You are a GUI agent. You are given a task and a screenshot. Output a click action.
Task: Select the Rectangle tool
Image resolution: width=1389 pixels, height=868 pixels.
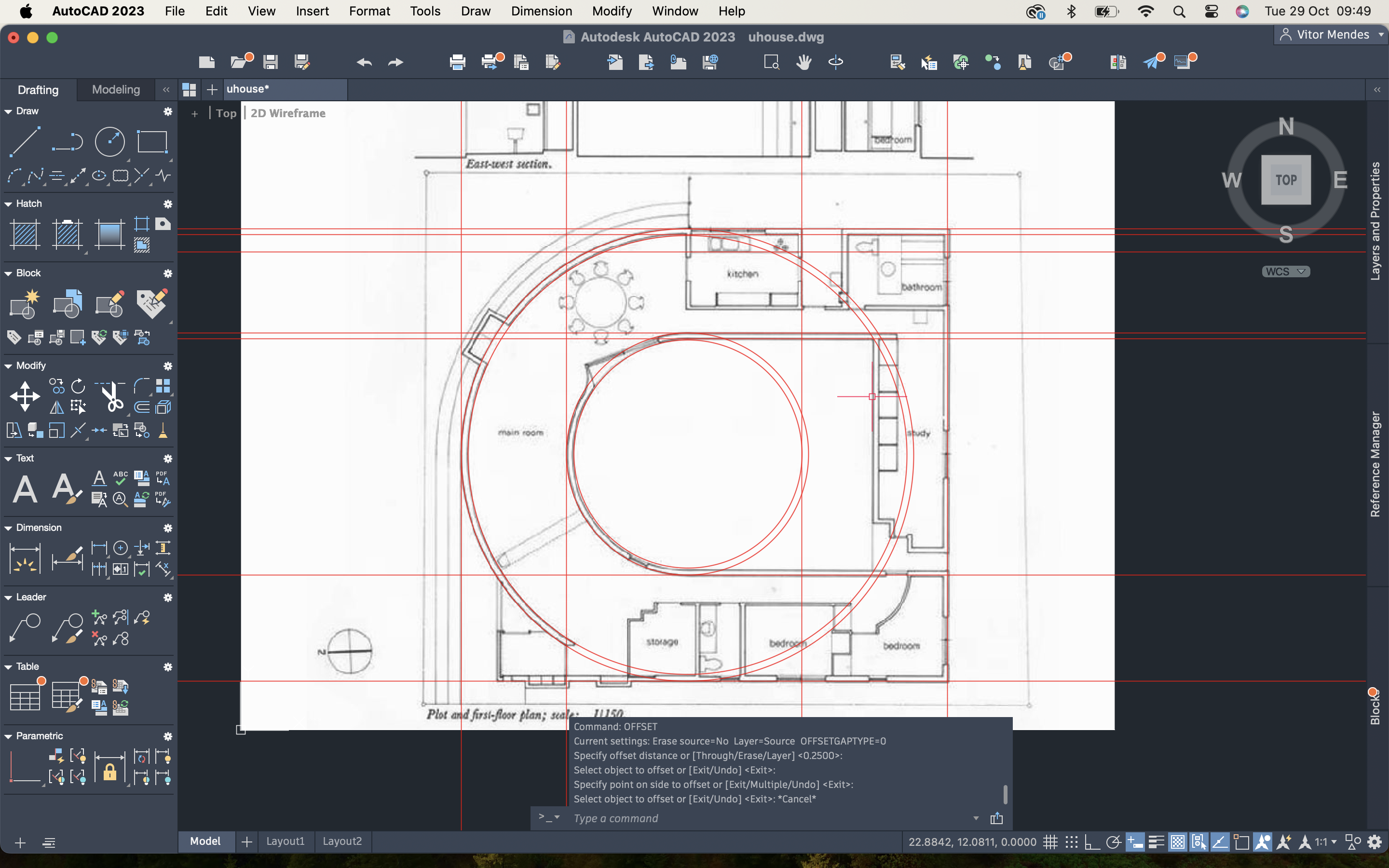coord(152,141)
